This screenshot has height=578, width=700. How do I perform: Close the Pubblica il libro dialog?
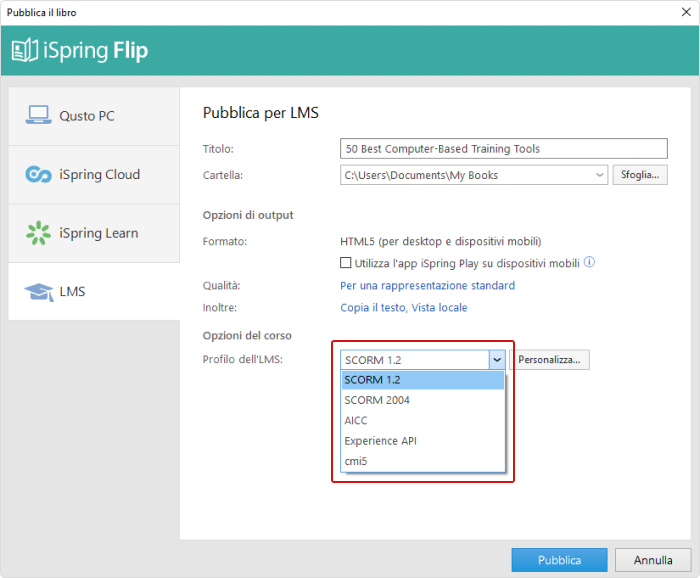click(x=686, y=12)
